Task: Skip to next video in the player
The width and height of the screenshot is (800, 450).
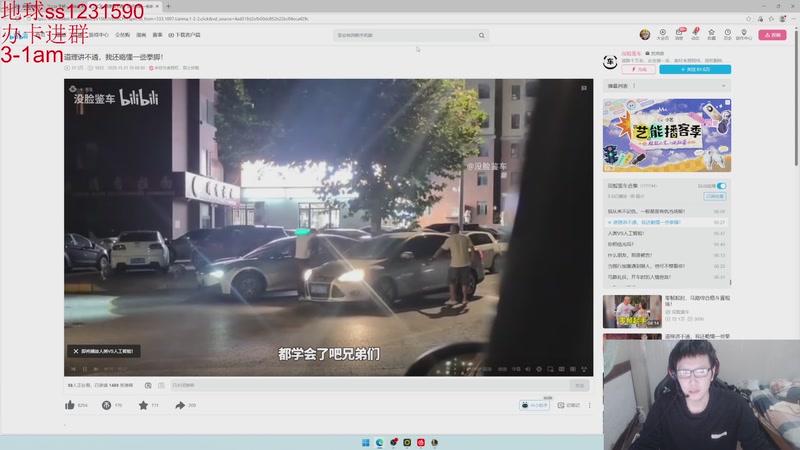Action: pyautogui.click(x=96, y=368)
